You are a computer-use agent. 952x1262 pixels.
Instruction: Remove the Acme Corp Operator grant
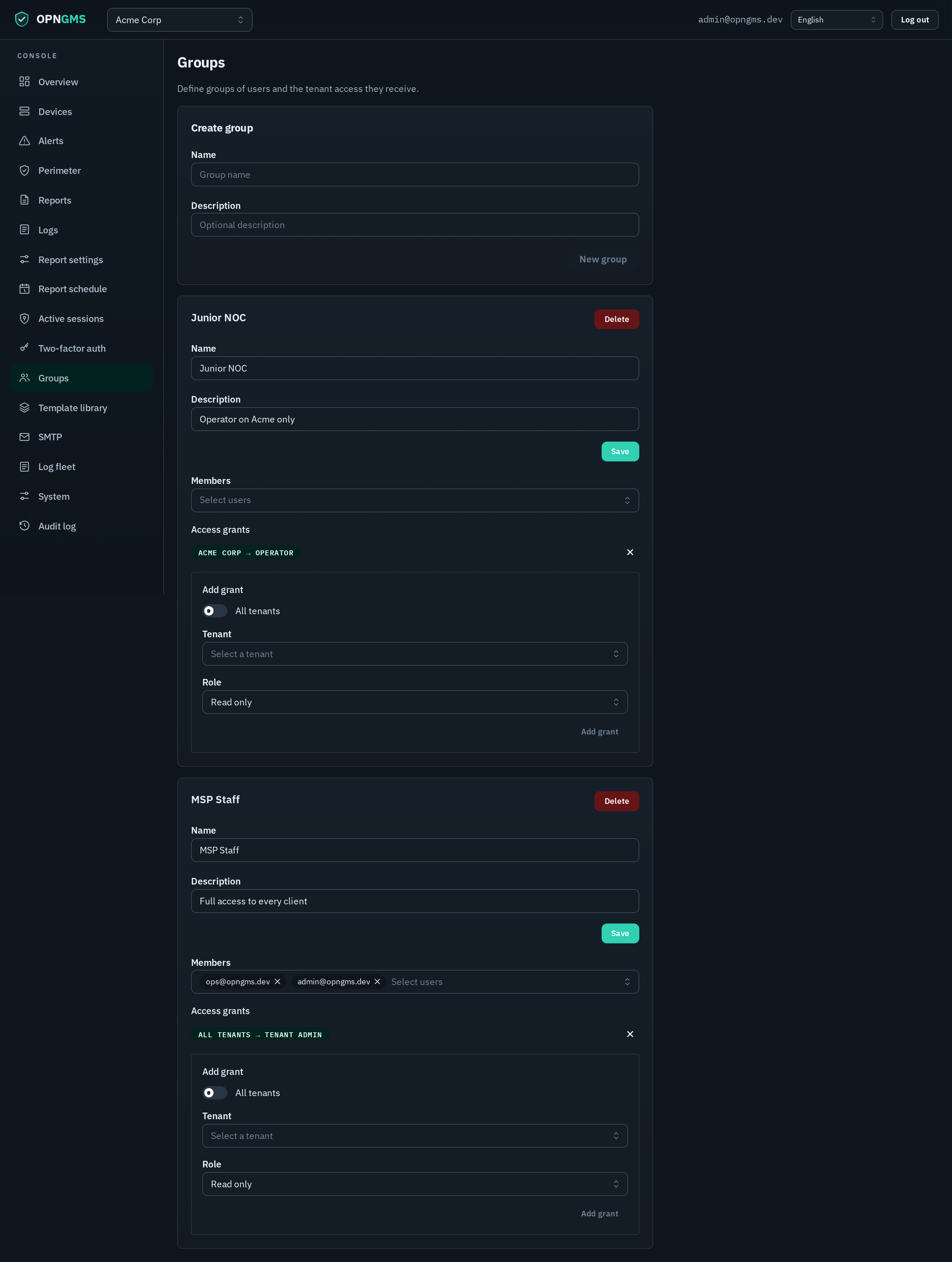click(x=630, y=552)
